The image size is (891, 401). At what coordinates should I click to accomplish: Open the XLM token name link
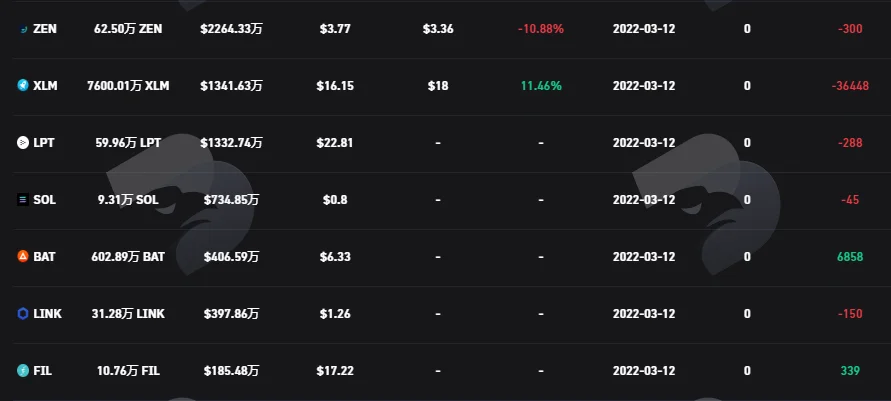pos(45,86)
